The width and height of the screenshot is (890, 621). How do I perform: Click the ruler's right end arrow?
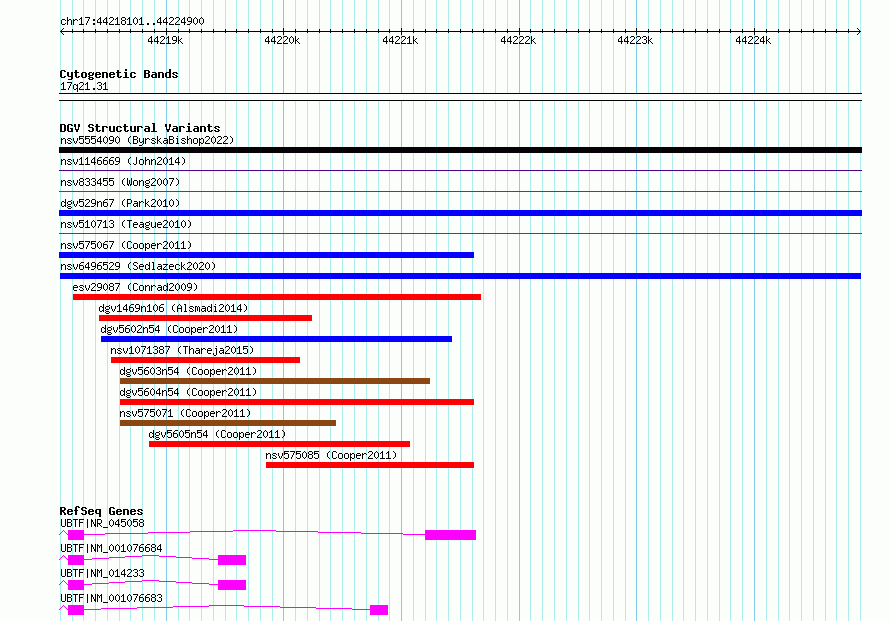pos(859,32)
